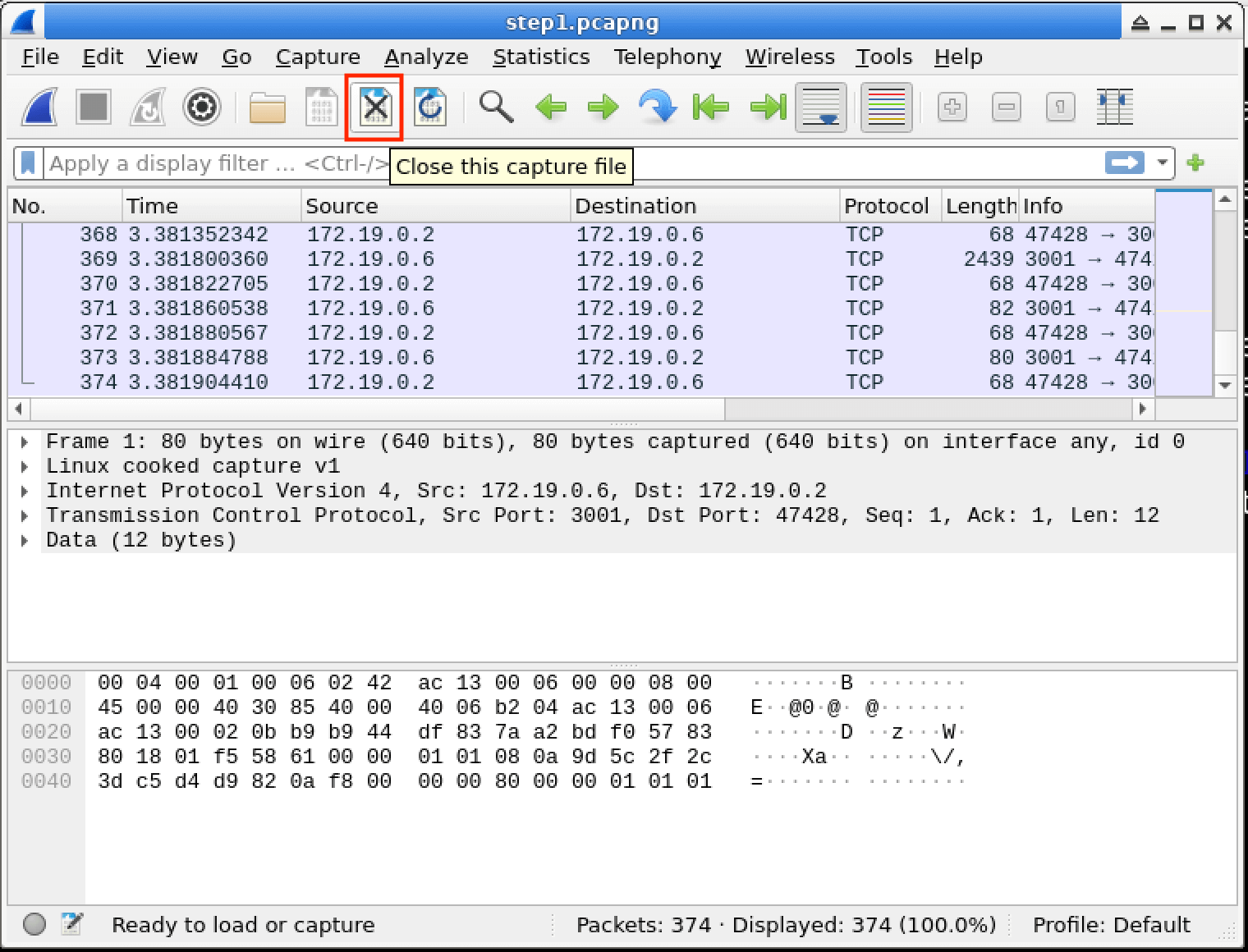Image resolution: width=1248 pixels, height=952 pixels.
Task: Open a capture file folder icon
Action: click(267, 108)
